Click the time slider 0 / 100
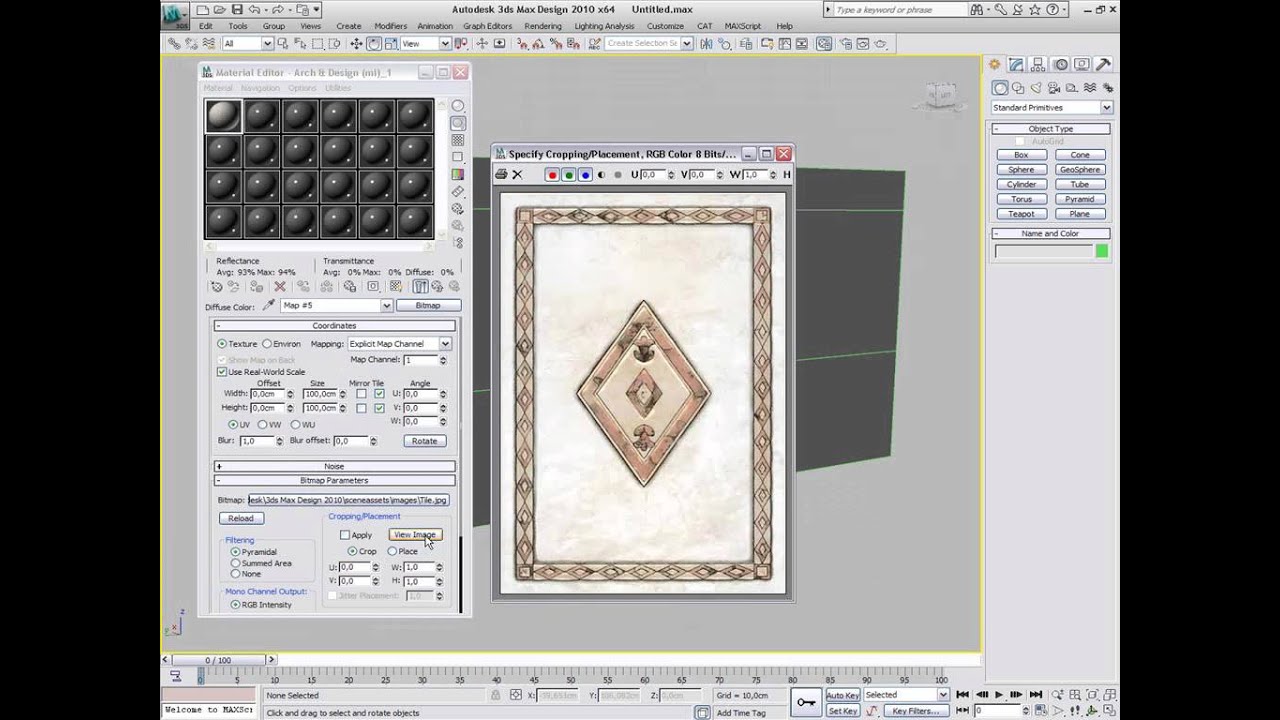 click(217, 660)
